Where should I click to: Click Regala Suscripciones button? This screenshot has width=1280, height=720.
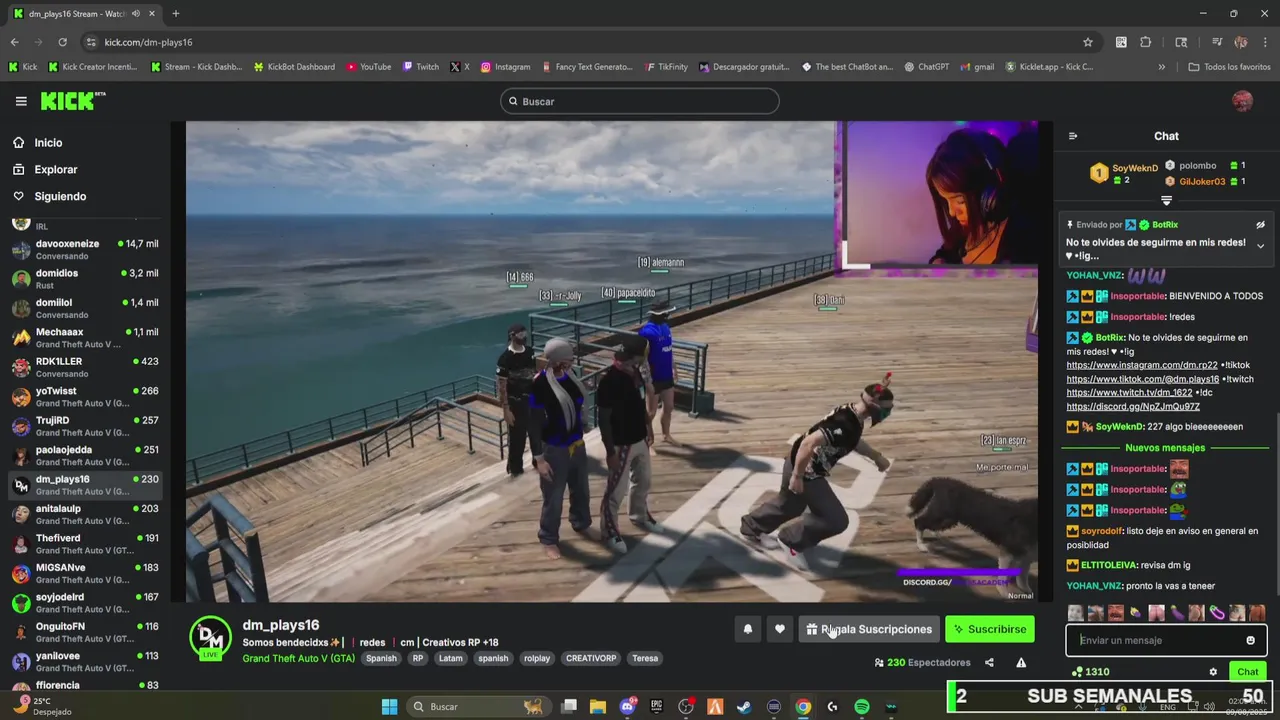[x=869, y=629]
